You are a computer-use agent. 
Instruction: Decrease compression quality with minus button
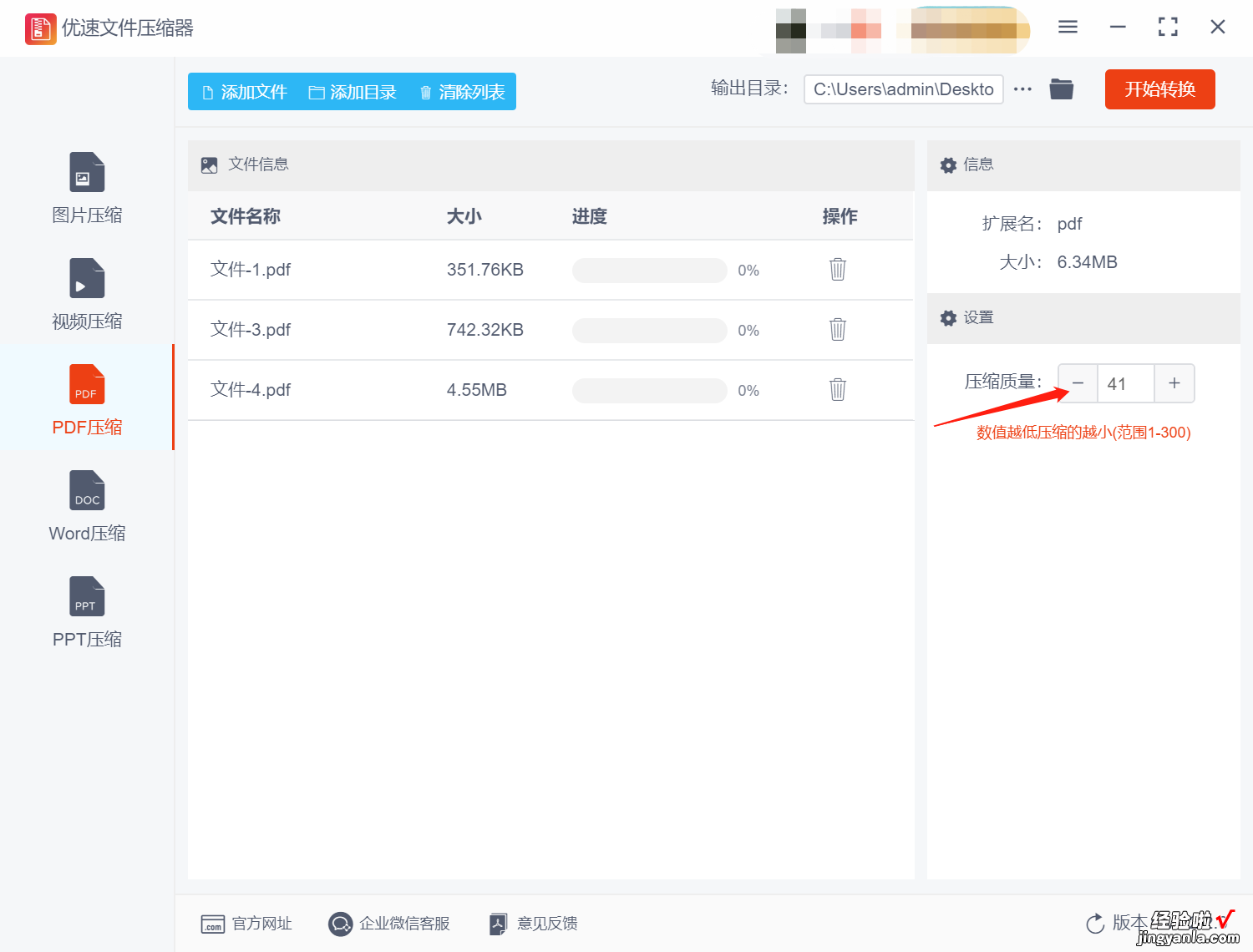(x=1078, y=383)
